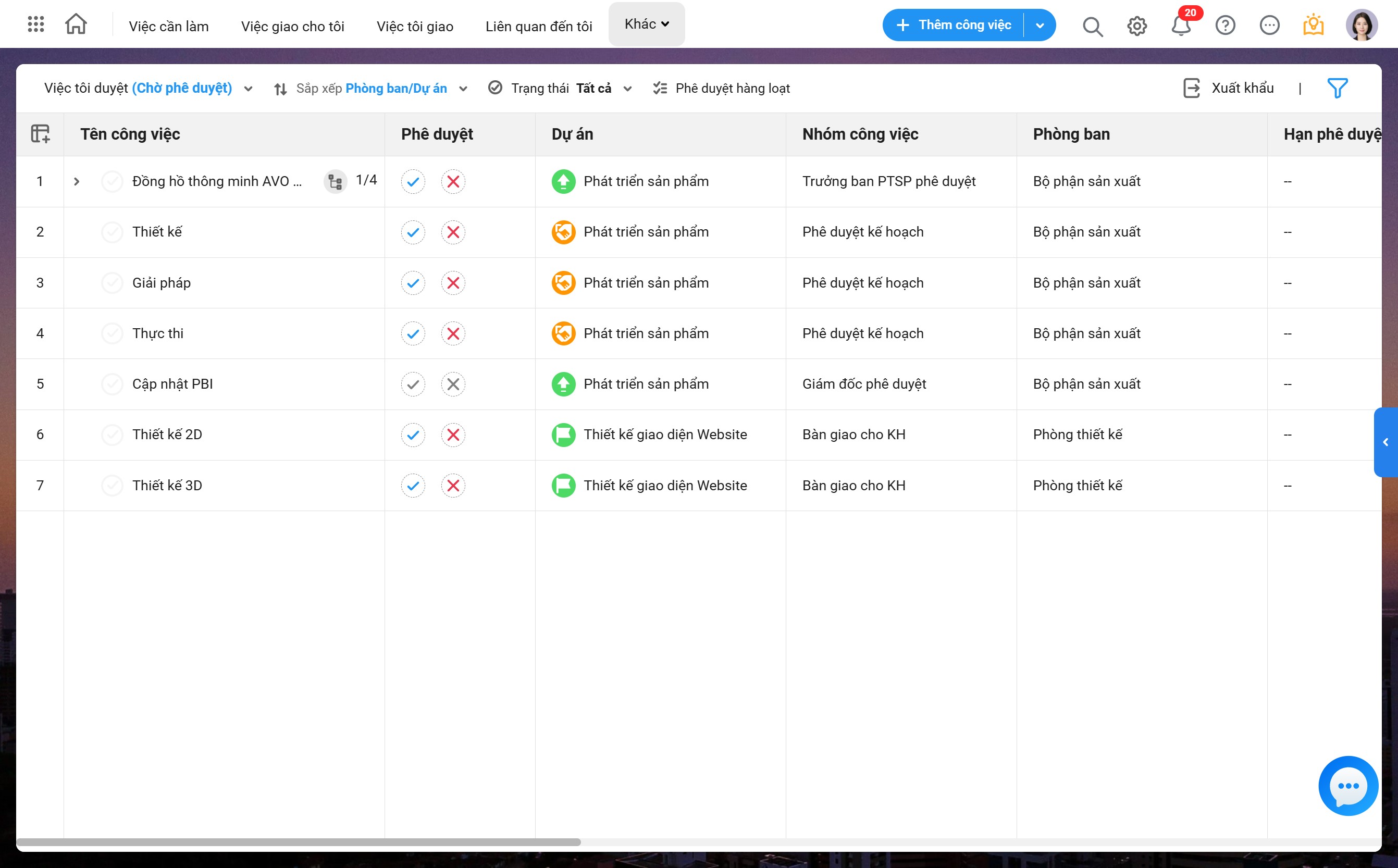Viewport: 1398px width, 868px height.
Task: Mark Thực thi task complete circle
Action: tap(112, 333)
